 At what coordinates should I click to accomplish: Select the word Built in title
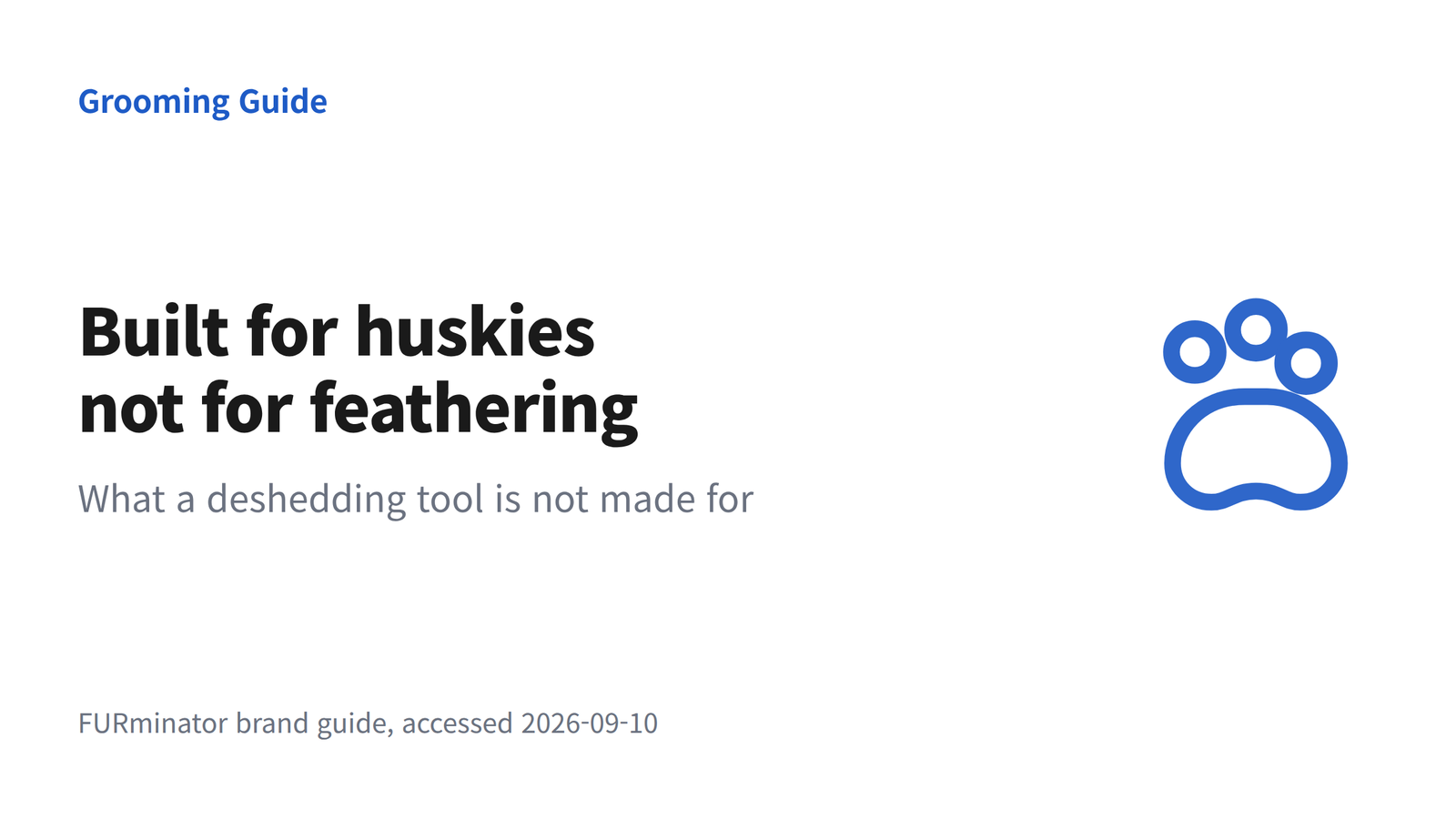click(x=154, y=331)
